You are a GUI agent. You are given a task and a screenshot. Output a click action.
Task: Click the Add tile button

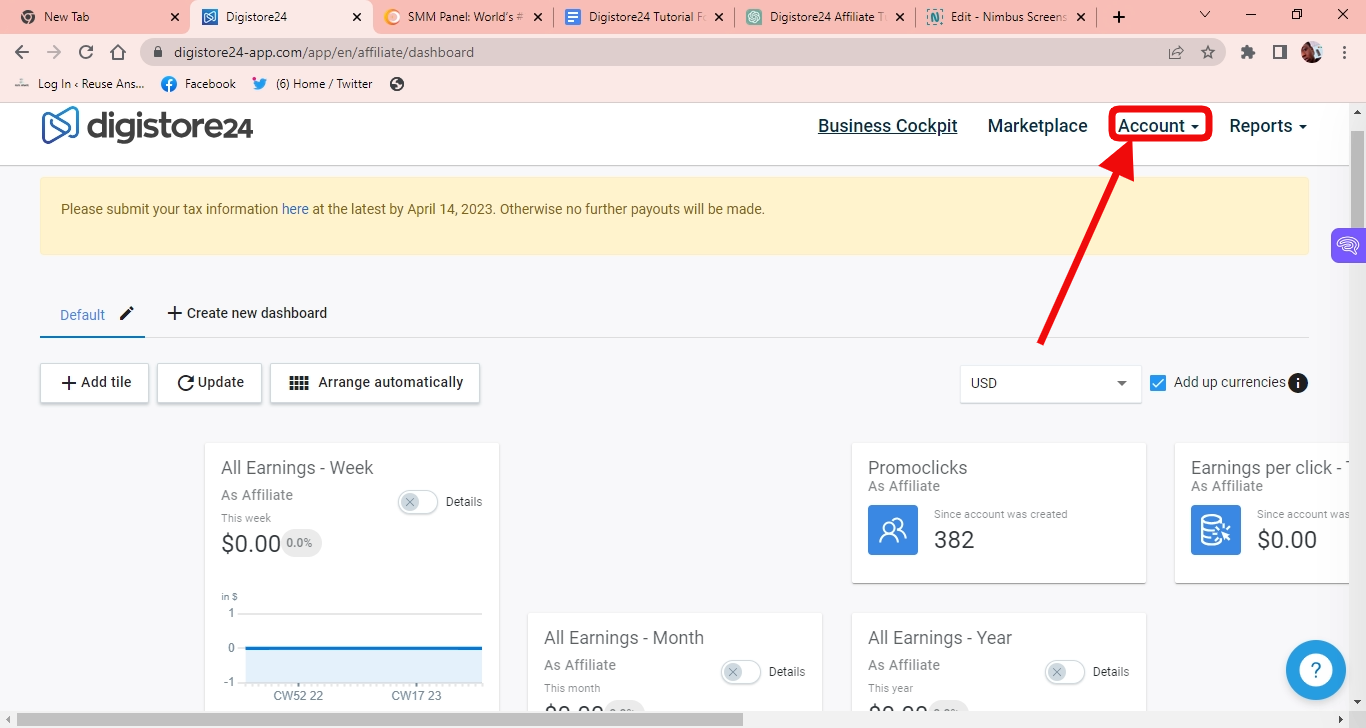[95, 383]
